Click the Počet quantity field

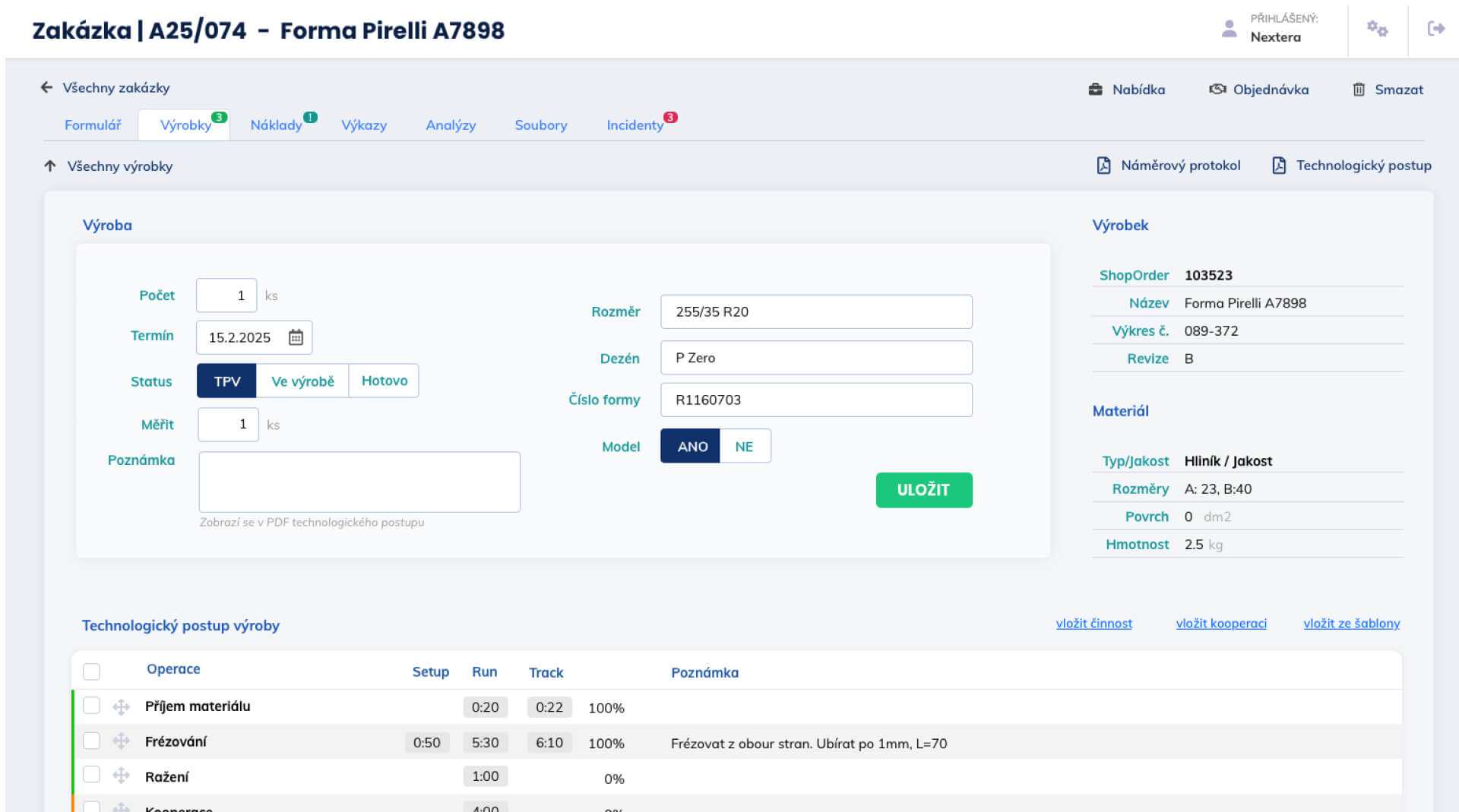pyautogui.click(x=226, y=295)
